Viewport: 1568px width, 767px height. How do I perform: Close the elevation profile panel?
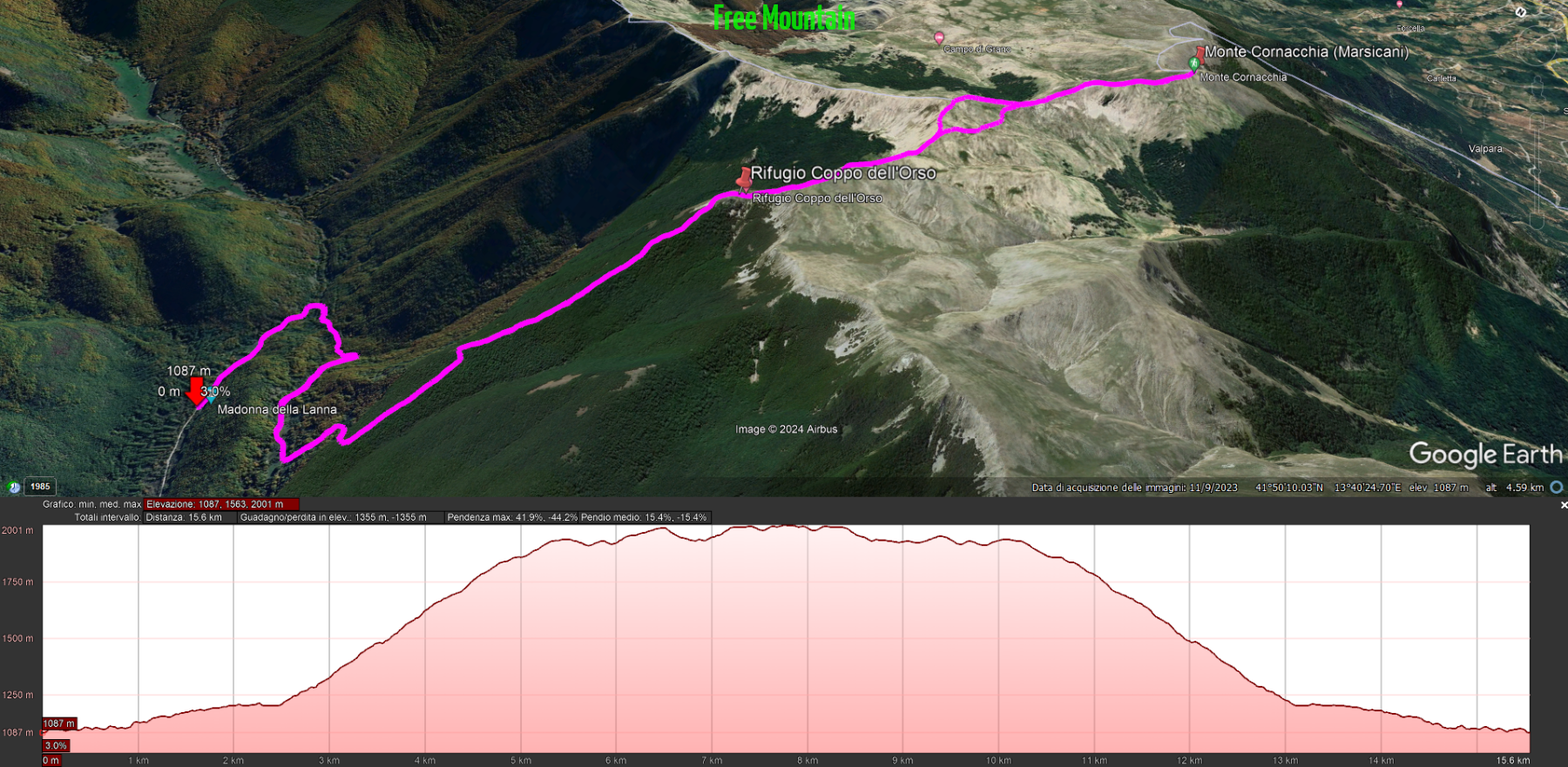(1564, 505)
